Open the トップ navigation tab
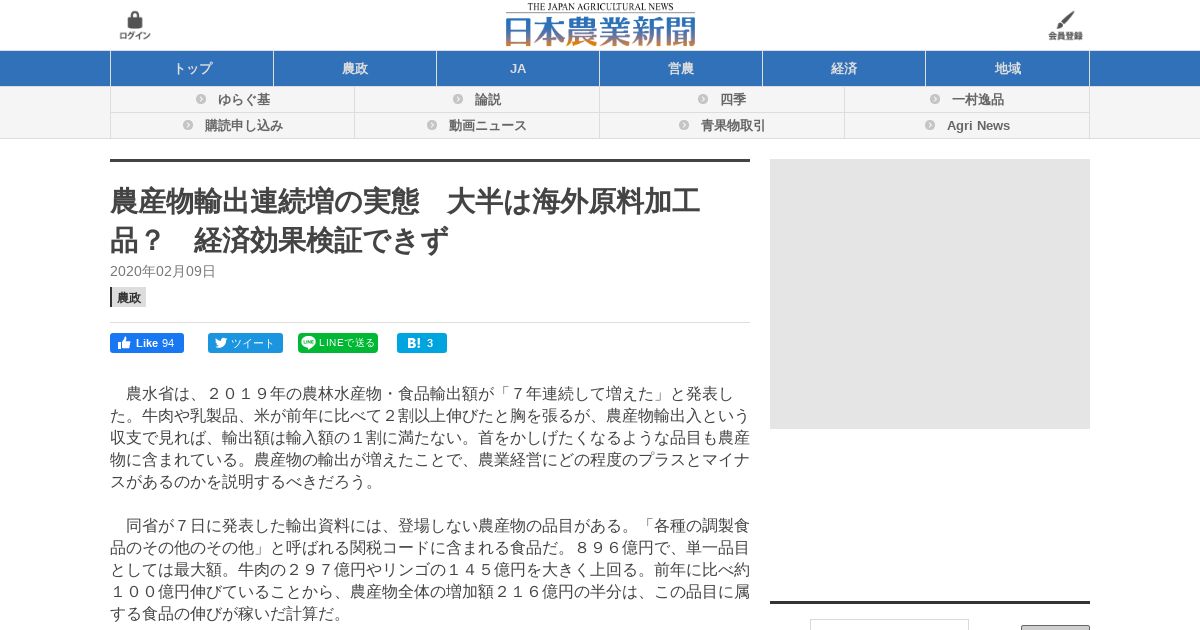 pyautogui.click(x=192, y=68)
